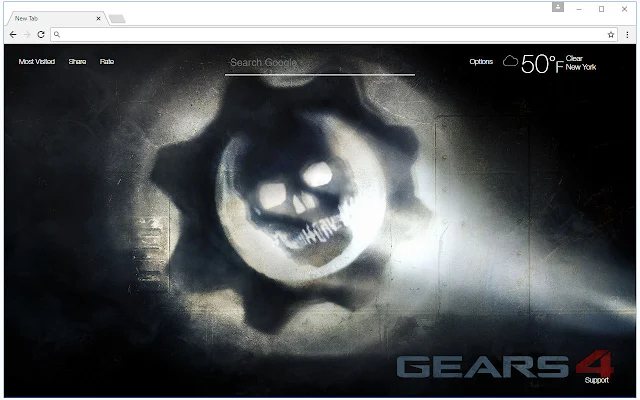The image size is (640, 400).
Task: Click the Clear weather condition text
Action: coord(574,58)
